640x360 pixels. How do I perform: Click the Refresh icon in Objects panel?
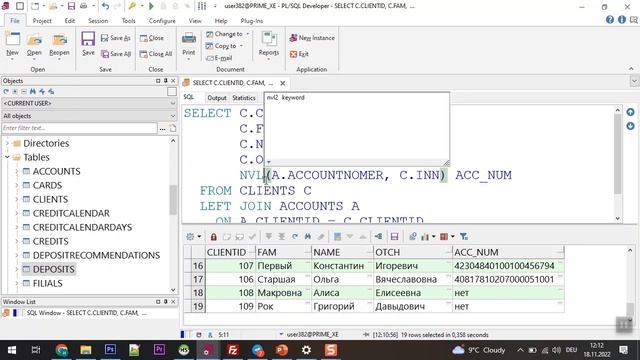tap(6, 91)
